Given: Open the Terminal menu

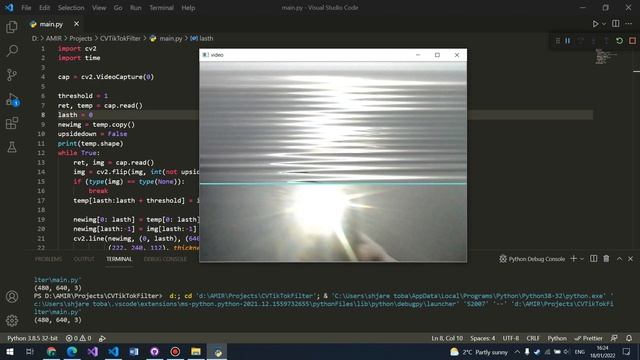Looking at the screenshot, I should pos(161,8).
